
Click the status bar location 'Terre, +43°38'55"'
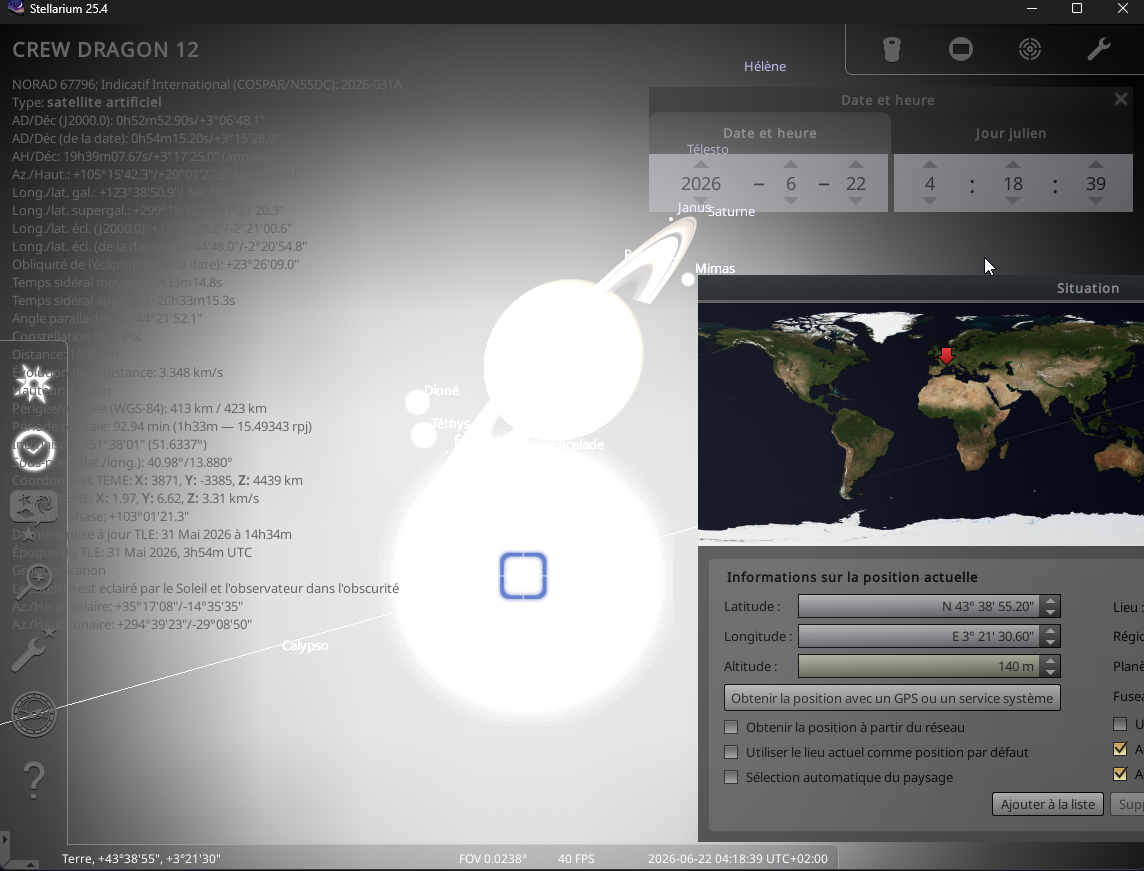click(x=141, y=859)
